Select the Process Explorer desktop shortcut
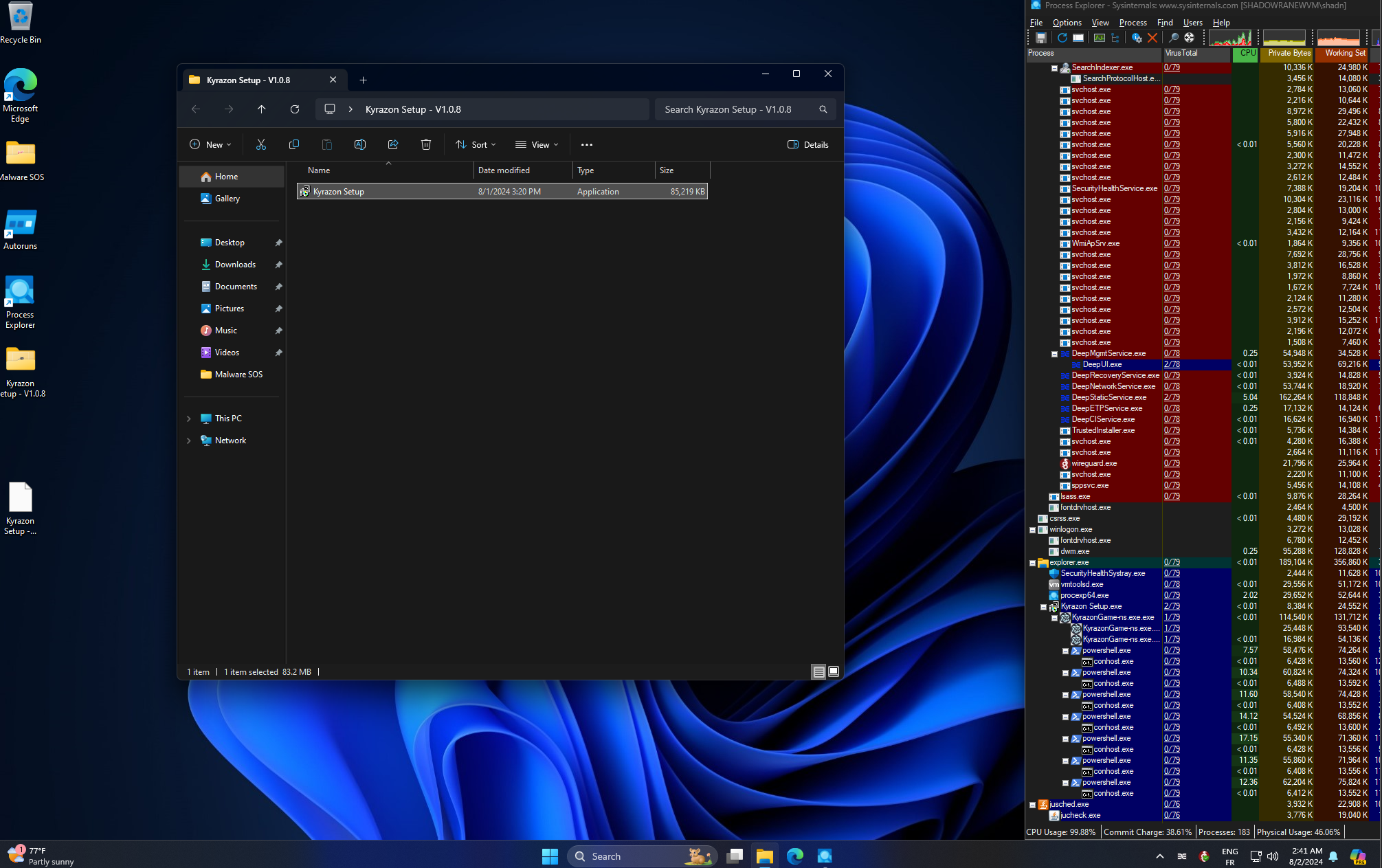The width and height of the screenshot is (1382, 868). click(21, 302)
